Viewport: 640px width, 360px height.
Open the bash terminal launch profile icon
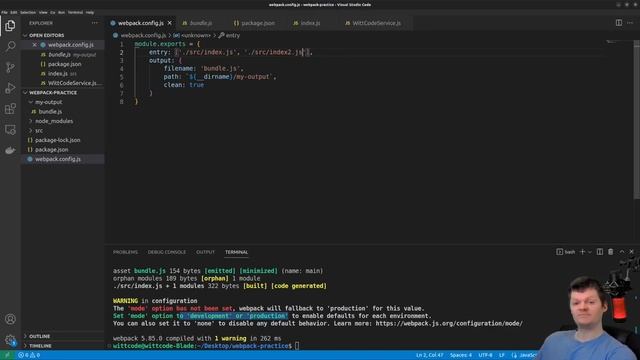565,252
